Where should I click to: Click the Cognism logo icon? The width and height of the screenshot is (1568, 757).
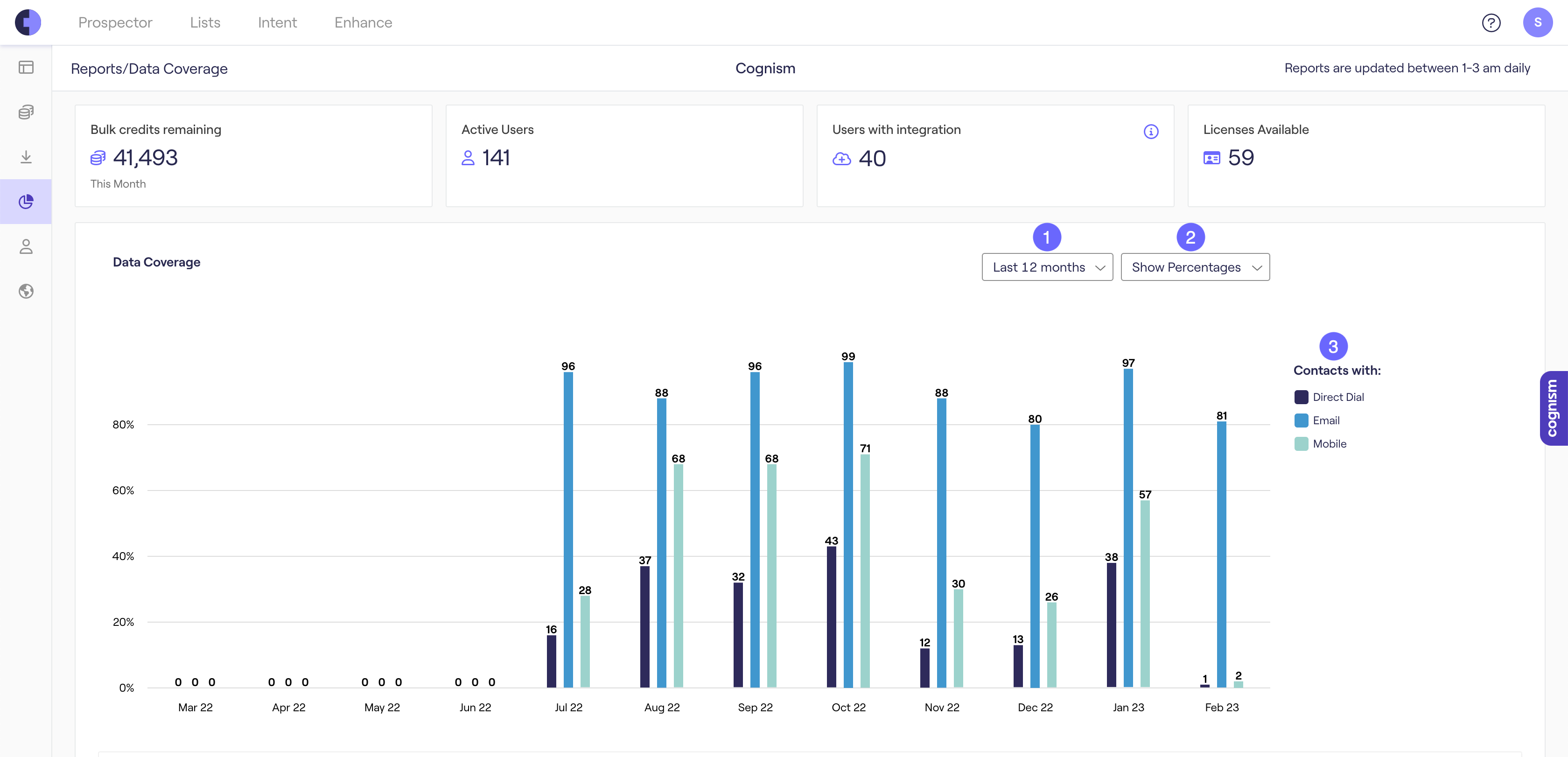tap(28, 22)
